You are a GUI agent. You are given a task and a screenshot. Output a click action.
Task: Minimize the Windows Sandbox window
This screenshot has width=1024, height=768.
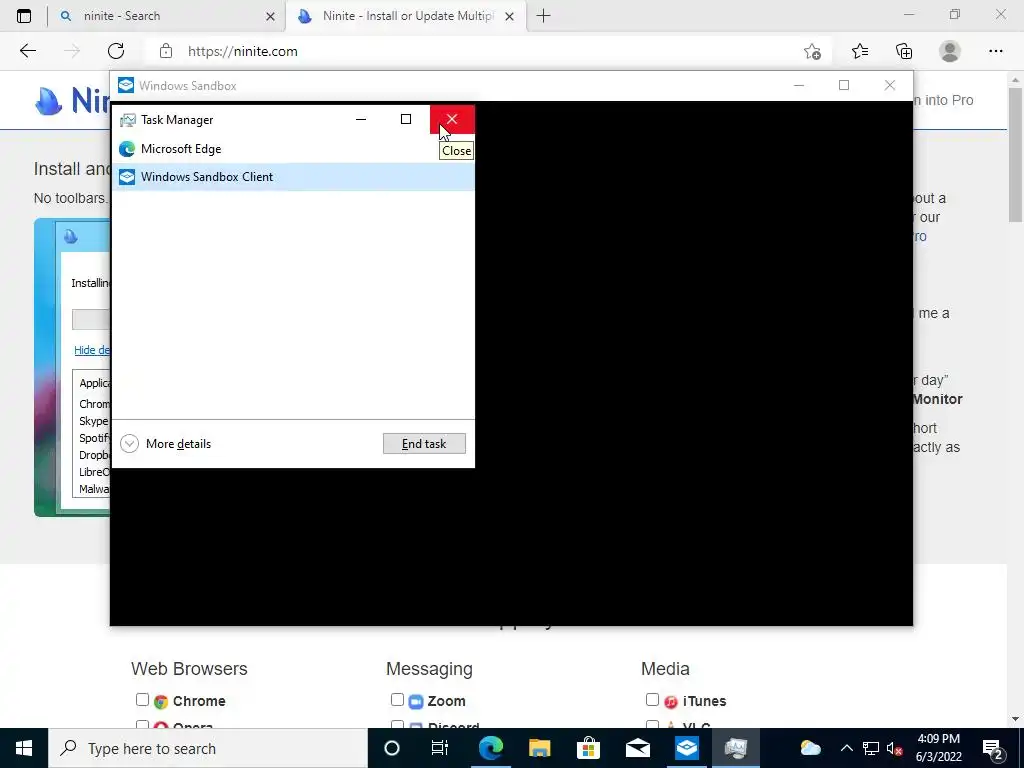pyautogui.click(x=799, y=85)
